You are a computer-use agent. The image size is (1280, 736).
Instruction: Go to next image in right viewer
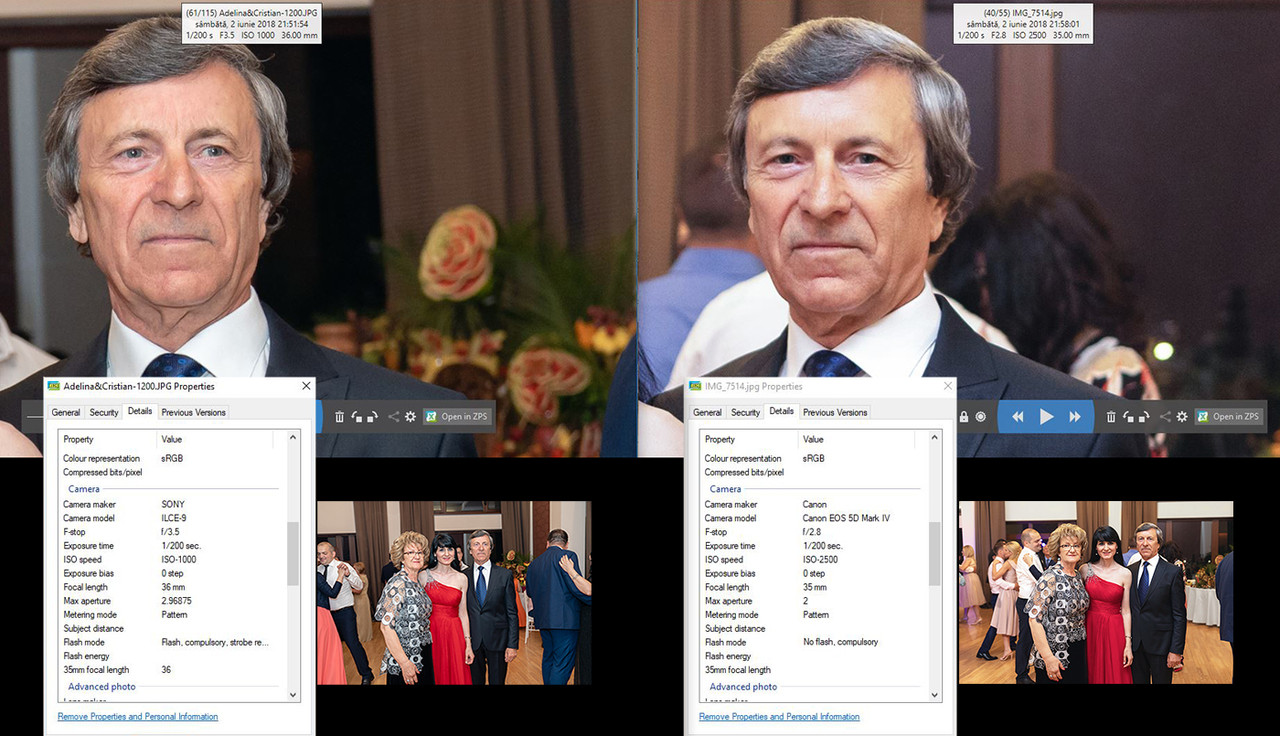(x=1075, y=417)
